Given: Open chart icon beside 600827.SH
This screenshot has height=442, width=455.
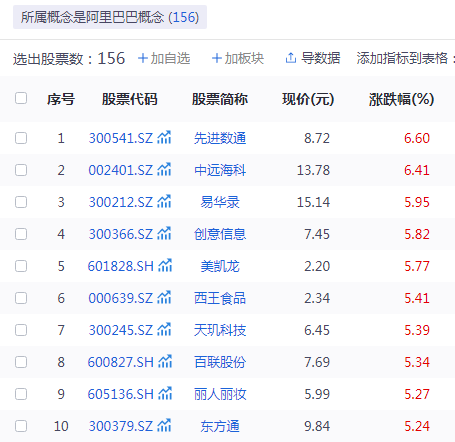Looking at the screenshot, I should (165, 361).
